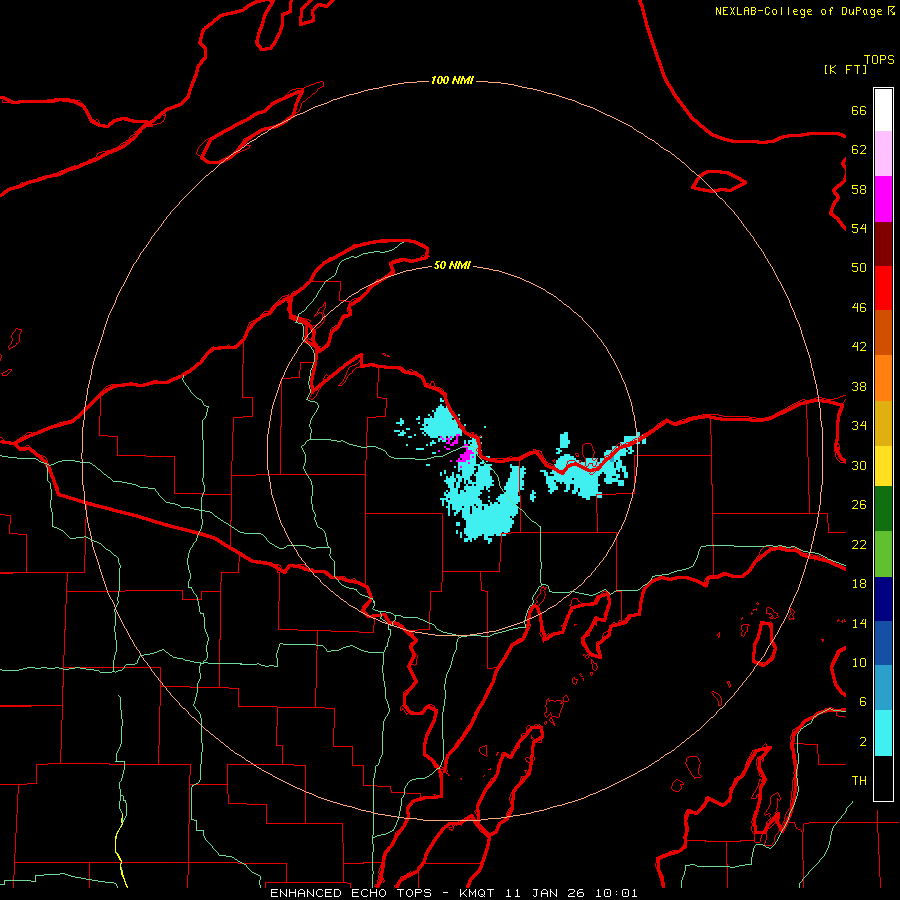Select the magenta legend swatch
Viewport: 900px width, 900px height.
pyautogui.click(x=883, y=199)
